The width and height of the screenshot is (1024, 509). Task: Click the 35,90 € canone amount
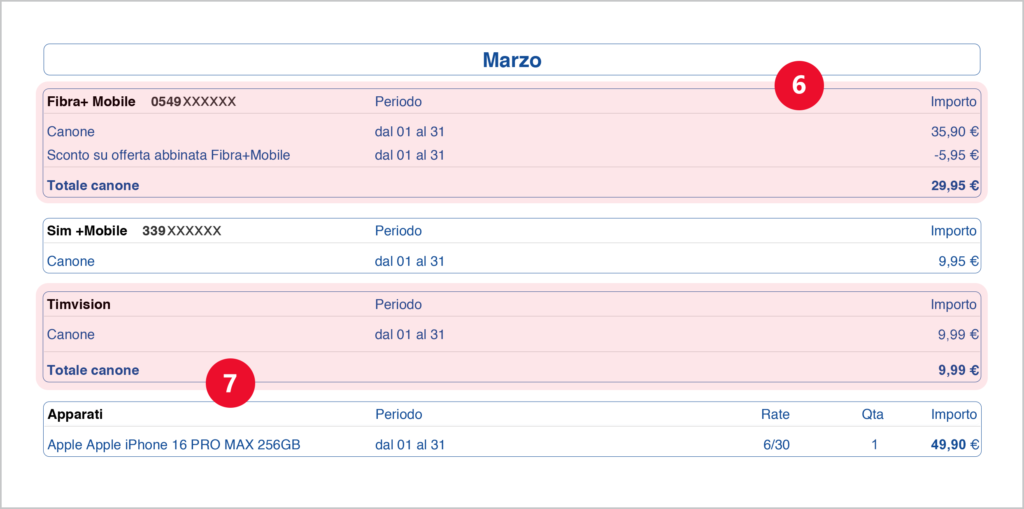(x=954, y=131)
